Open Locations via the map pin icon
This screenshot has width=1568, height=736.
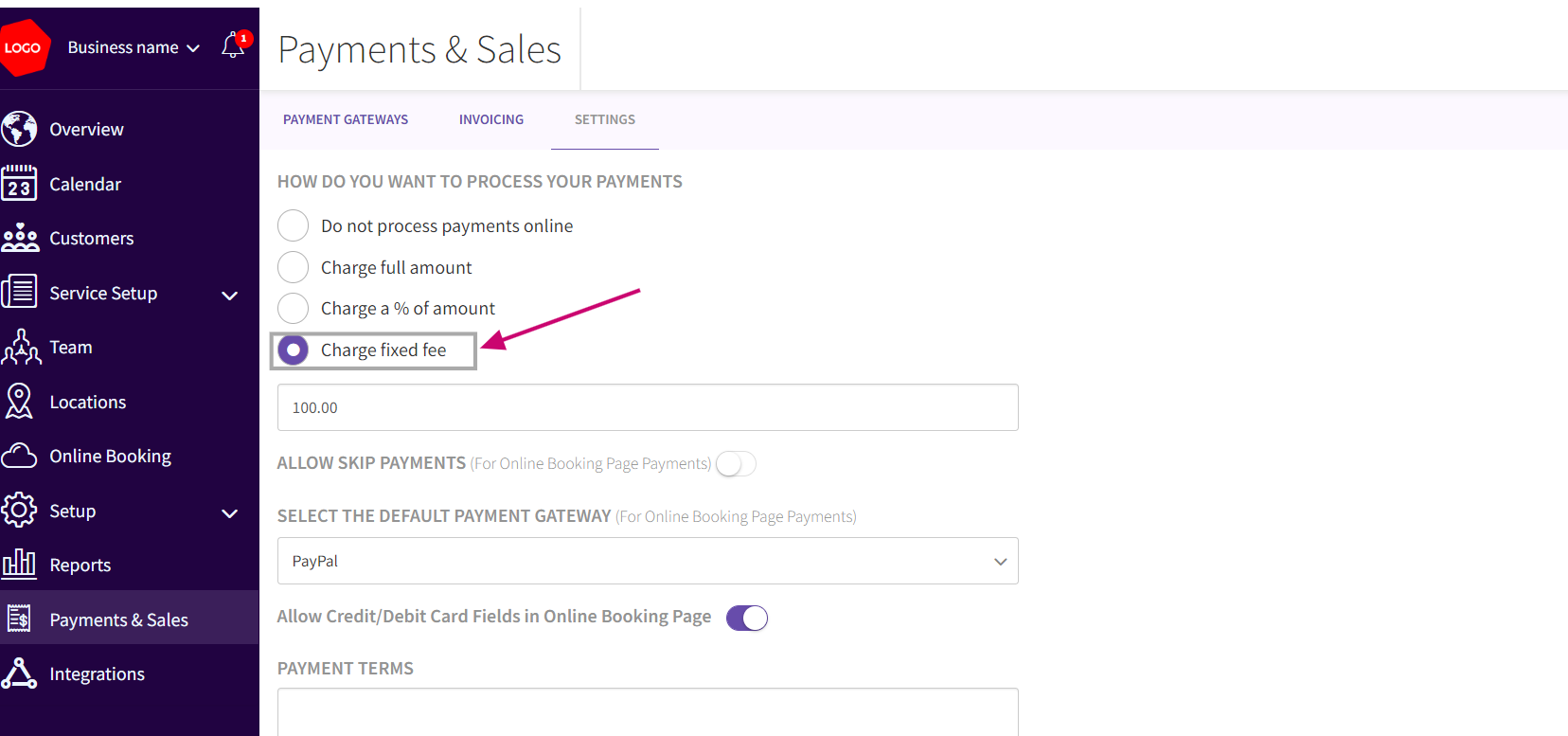[x=19, y=402]
